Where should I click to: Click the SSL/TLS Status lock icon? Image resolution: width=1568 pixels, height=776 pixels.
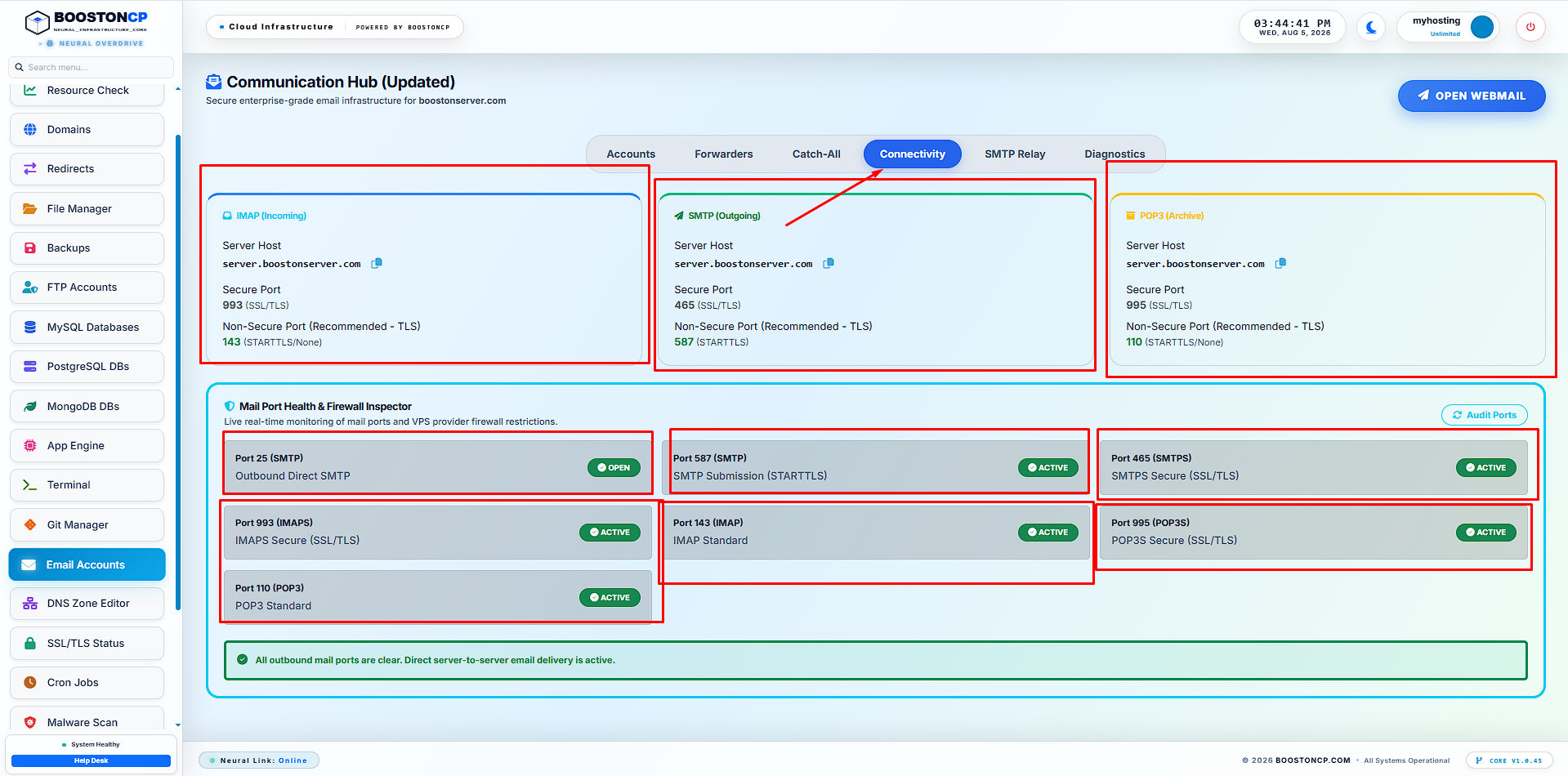(x=30, y=643)
